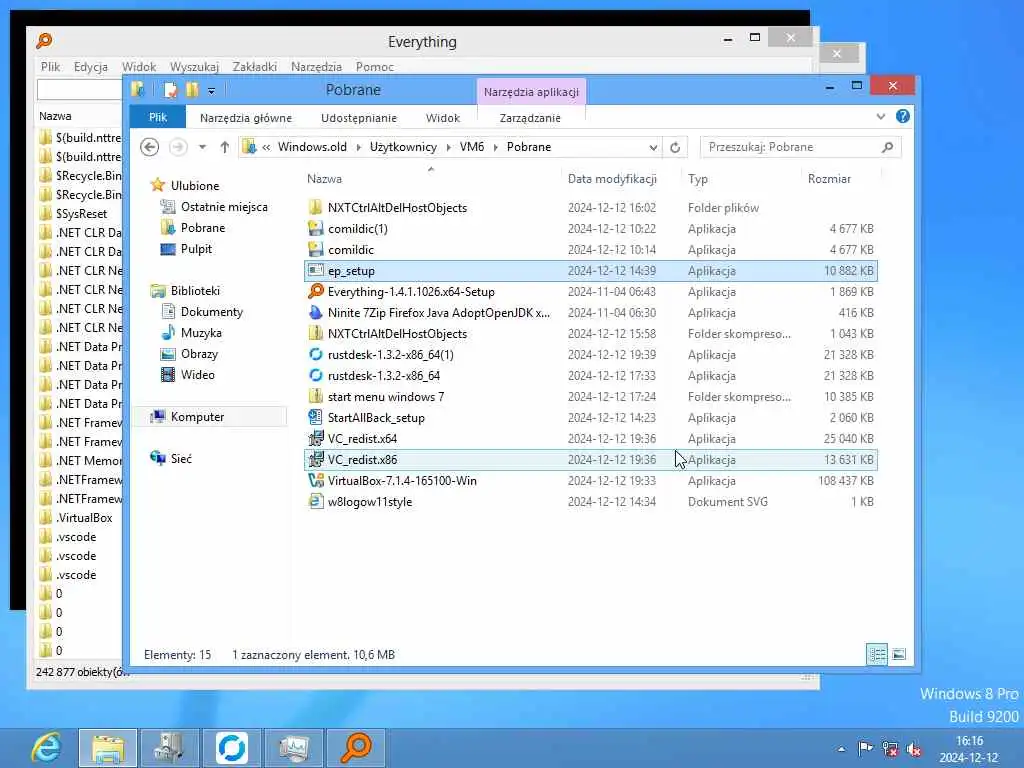Refresh the Pobrane folder view
1024x768 pixels.
675,148
